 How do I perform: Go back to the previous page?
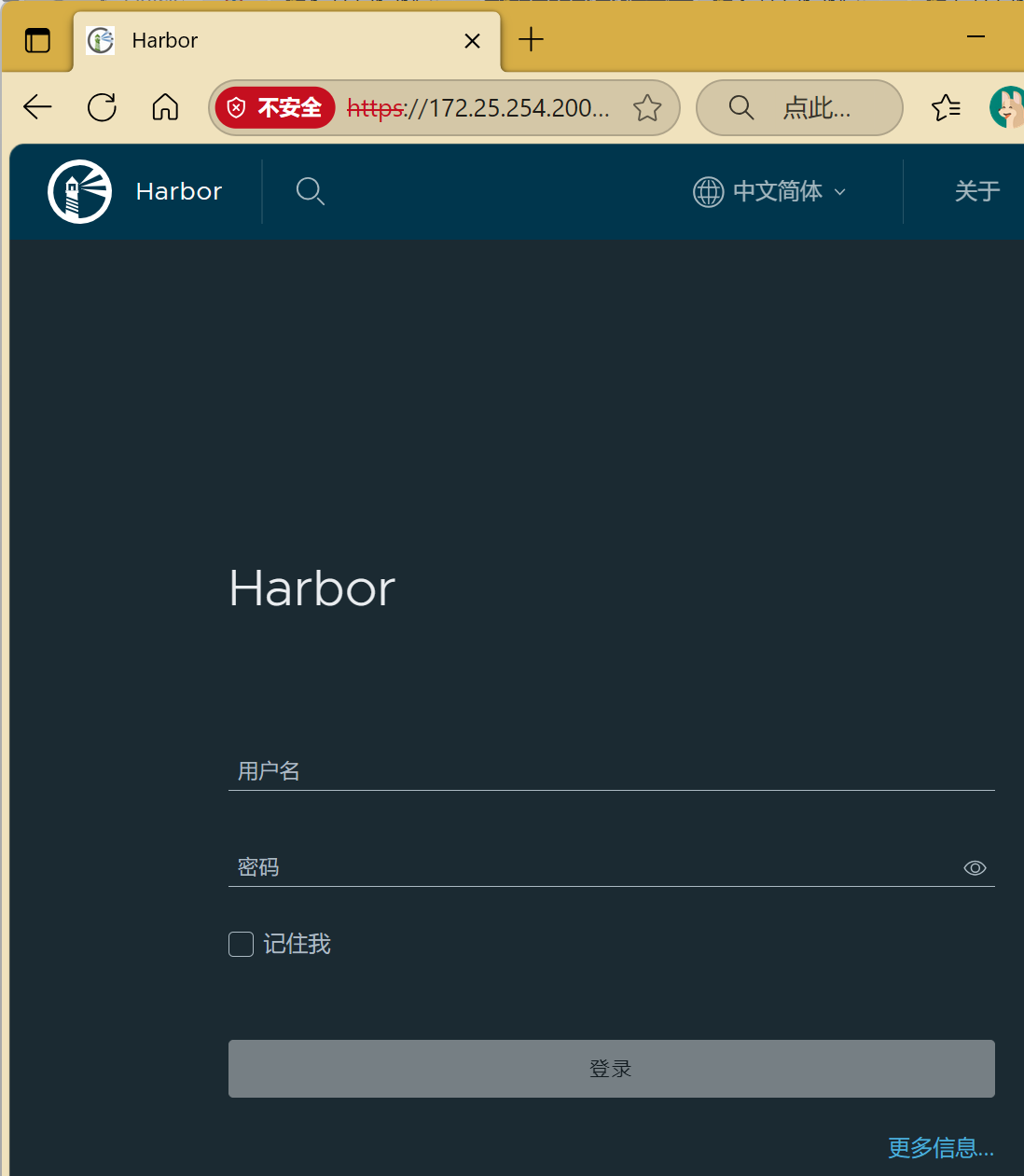(37, 107)
